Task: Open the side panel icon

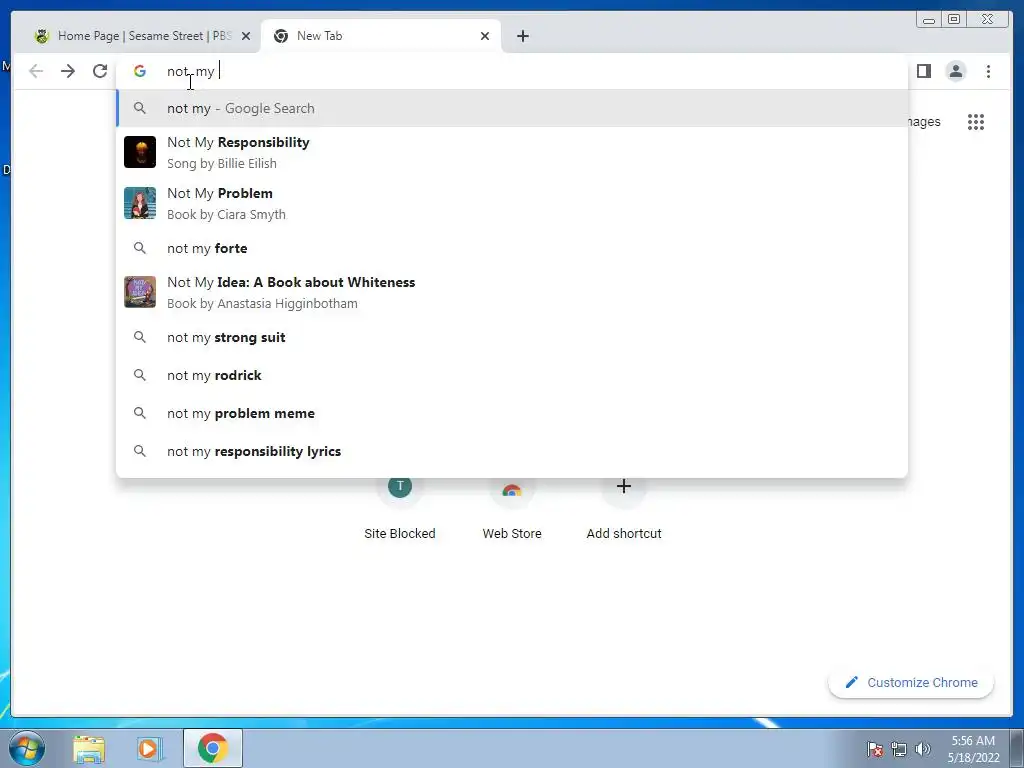Action: tap(923, 71)
